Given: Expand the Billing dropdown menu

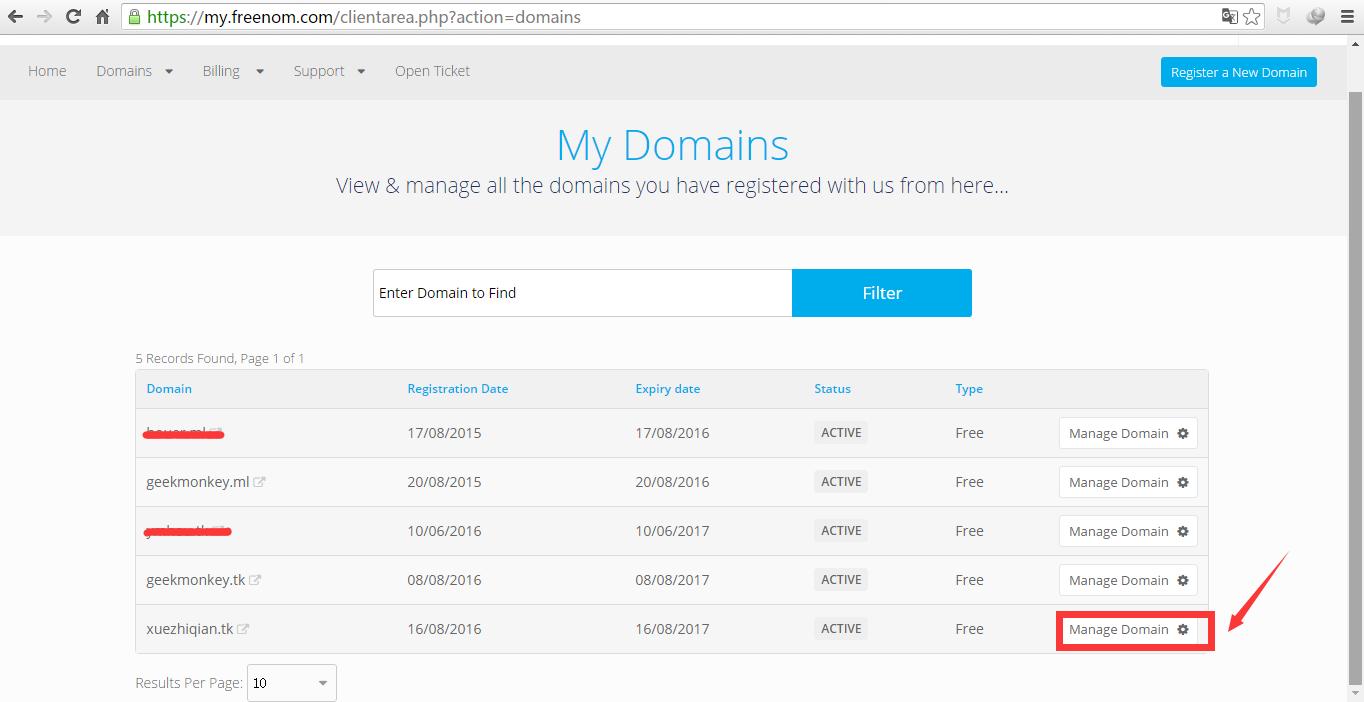Looking at the screenshot, I should [232, 71].
